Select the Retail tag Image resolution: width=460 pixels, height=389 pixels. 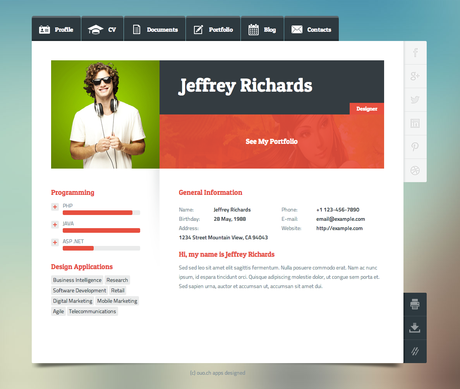click(118, 290)
